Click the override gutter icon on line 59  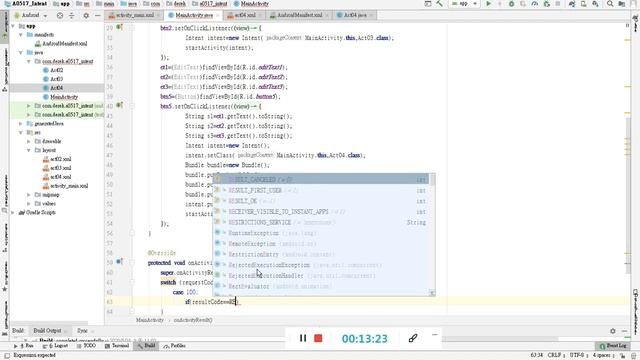[119, 261]
